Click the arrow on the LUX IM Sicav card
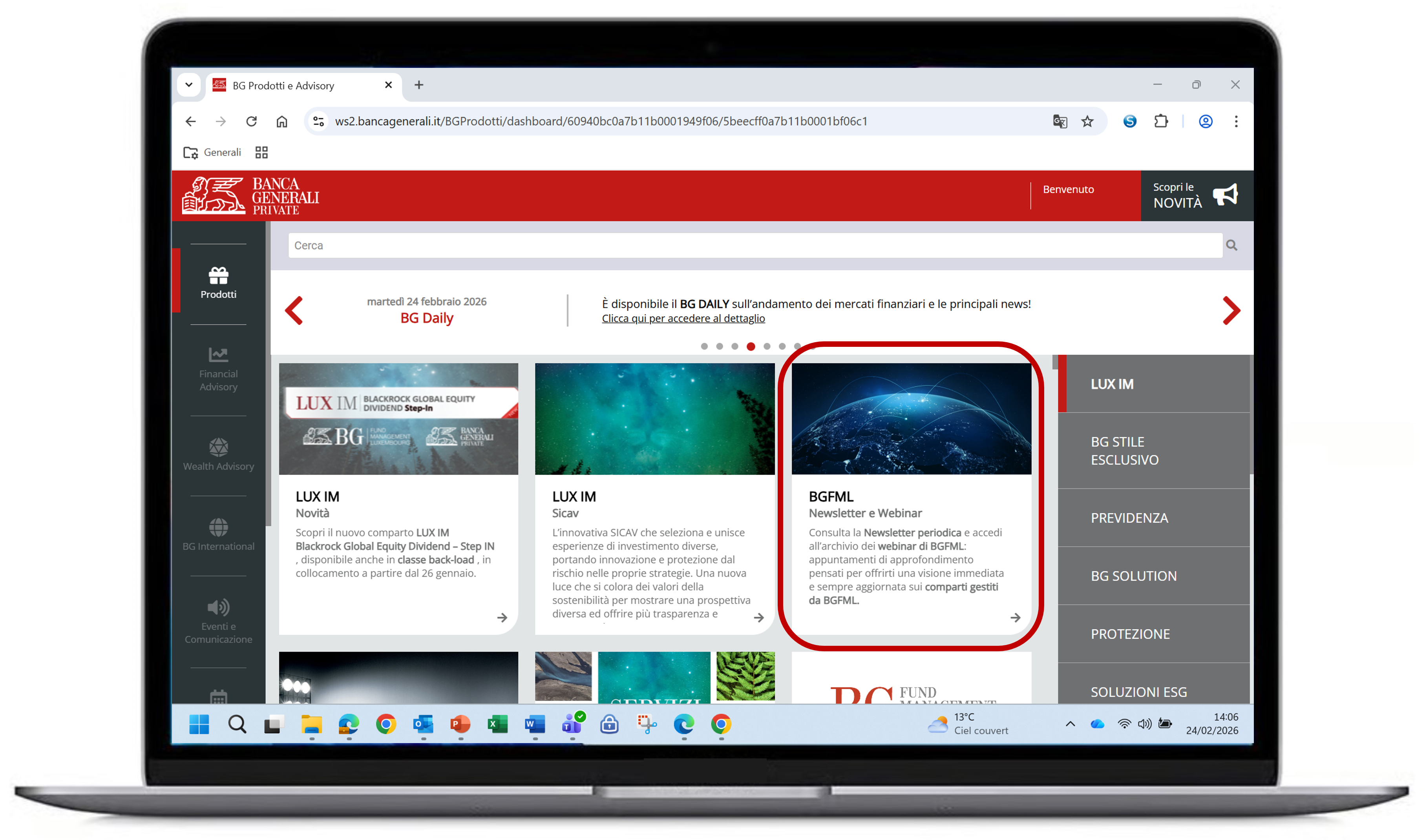1425x840 pixels. (x=759, y=618)
